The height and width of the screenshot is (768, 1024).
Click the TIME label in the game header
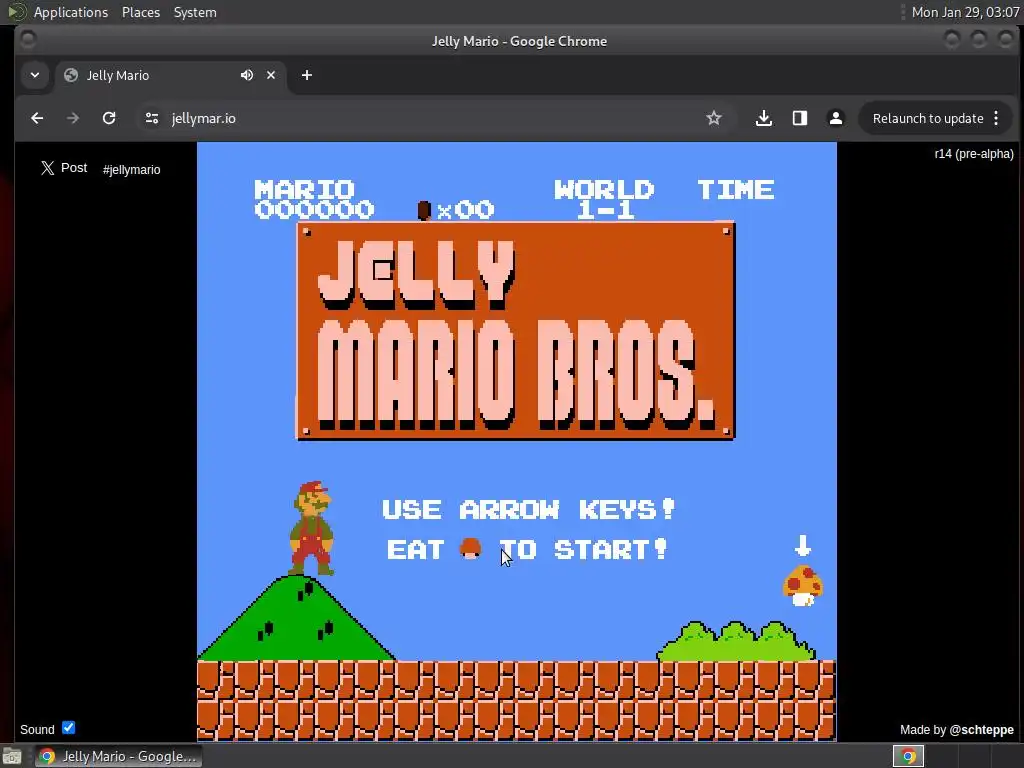click(x=735, y=190)
